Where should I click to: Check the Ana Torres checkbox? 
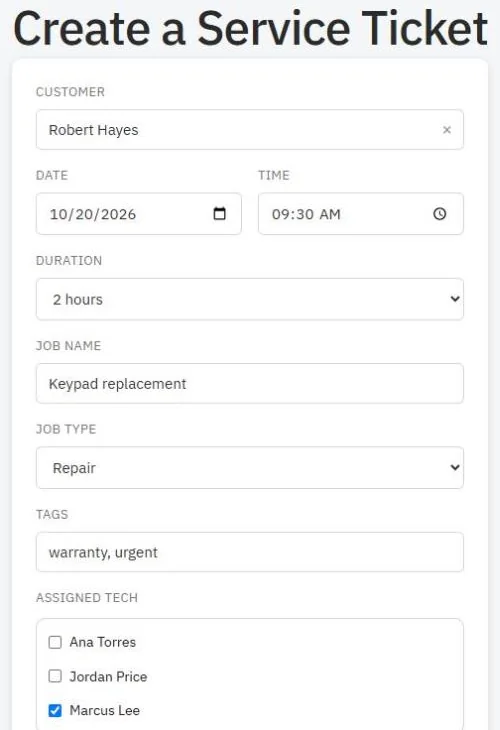55,642
